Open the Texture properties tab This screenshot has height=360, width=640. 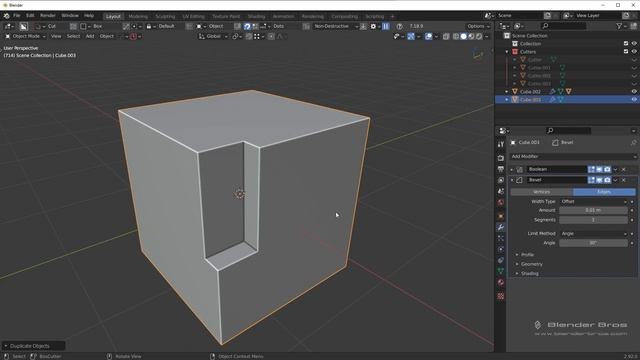coord(501,296)
